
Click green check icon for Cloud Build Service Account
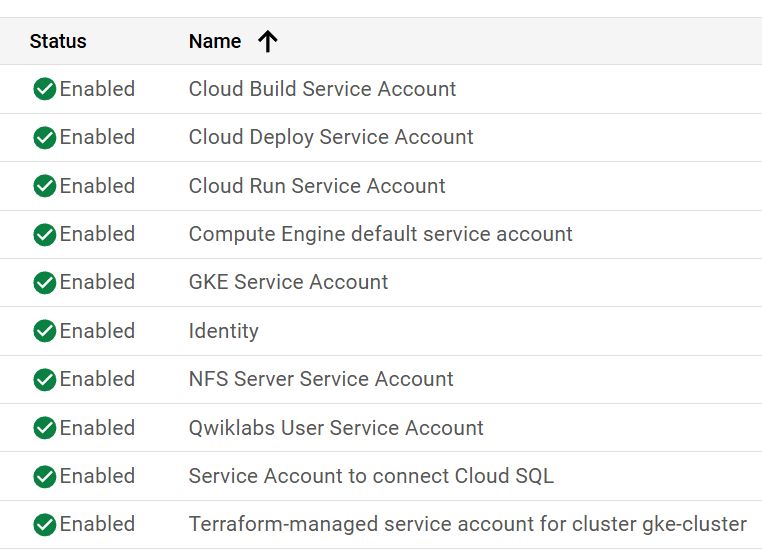pos(45,89)
